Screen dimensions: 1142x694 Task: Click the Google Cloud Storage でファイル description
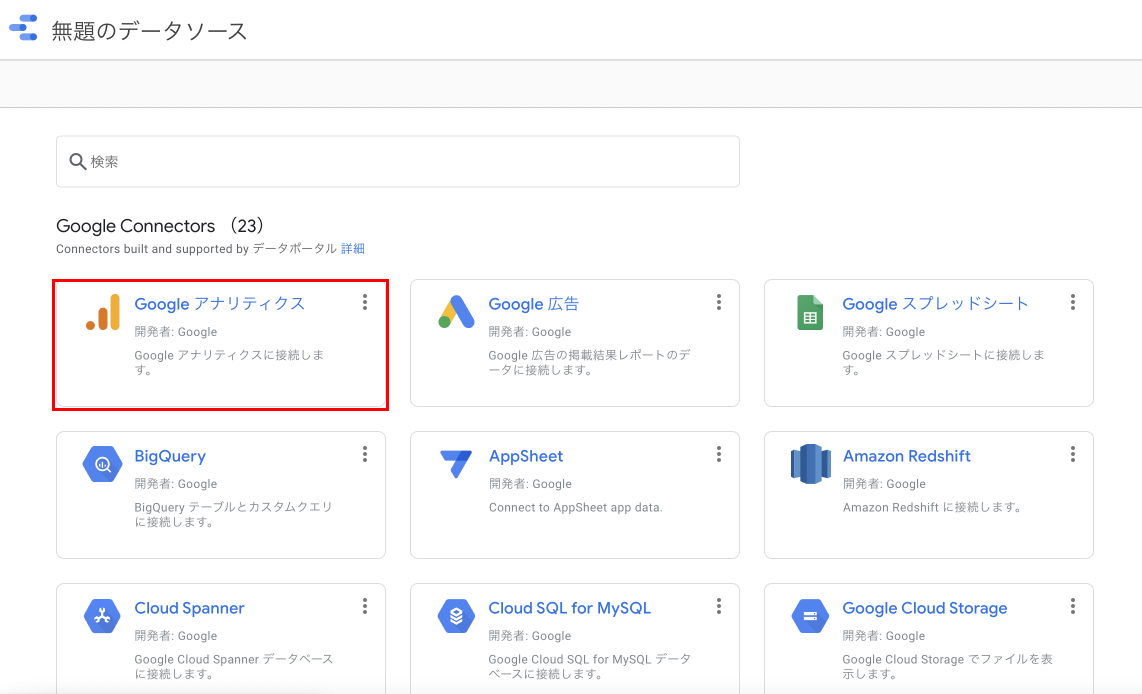[x=948, y=666]
